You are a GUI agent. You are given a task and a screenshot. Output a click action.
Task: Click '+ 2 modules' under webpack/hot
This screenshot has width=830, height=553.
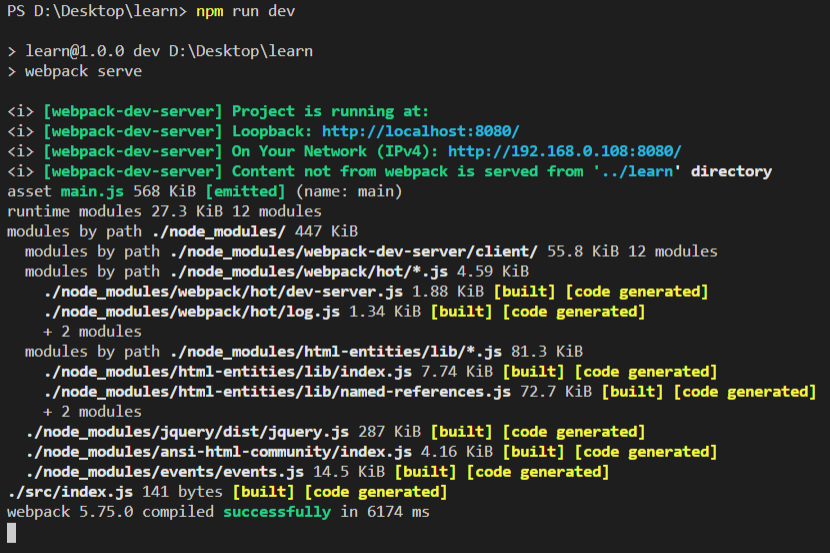point(93,332)
